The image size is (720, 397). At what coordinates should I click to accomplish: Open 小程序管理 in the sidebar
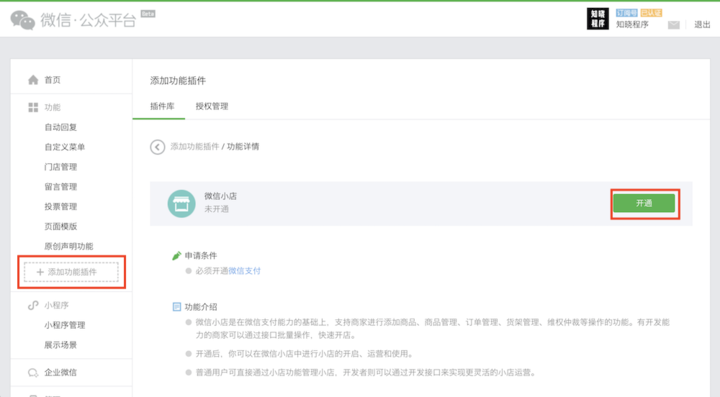coord(65,325)
